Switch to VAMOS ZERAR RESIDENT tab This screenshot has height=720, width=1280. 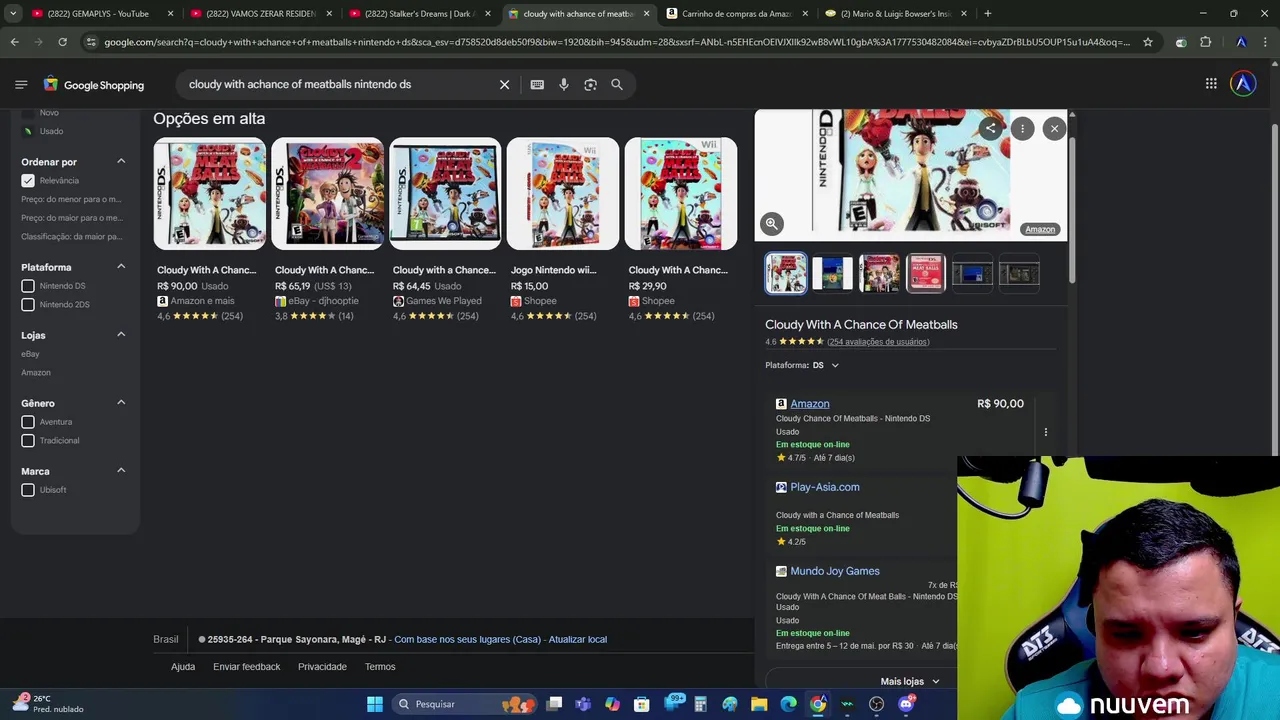260,14
